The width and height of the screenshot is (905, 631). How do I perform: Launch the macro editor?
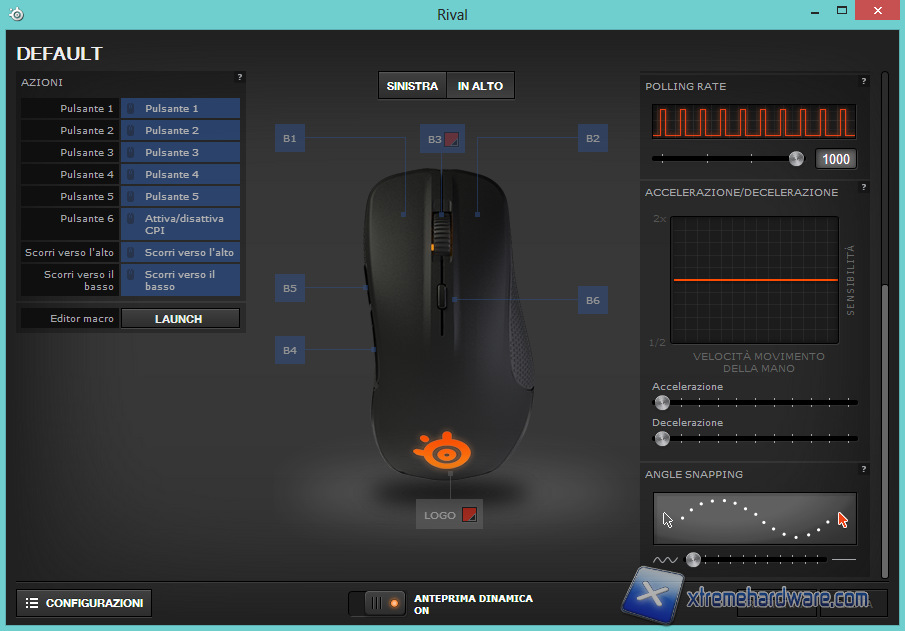click(x=180, y=319)
